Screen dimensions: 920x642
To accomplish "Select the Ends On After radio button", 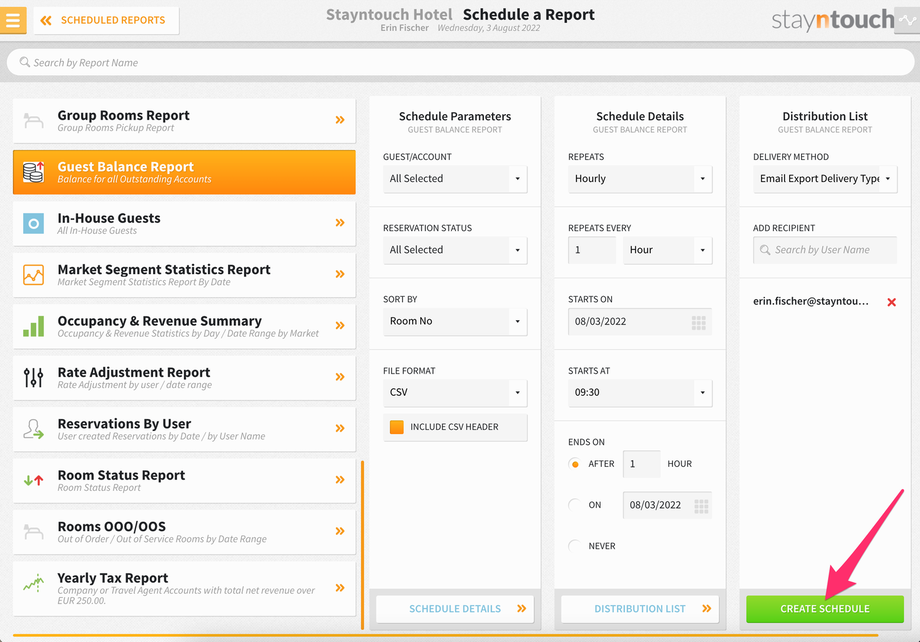I will [575, 464].
